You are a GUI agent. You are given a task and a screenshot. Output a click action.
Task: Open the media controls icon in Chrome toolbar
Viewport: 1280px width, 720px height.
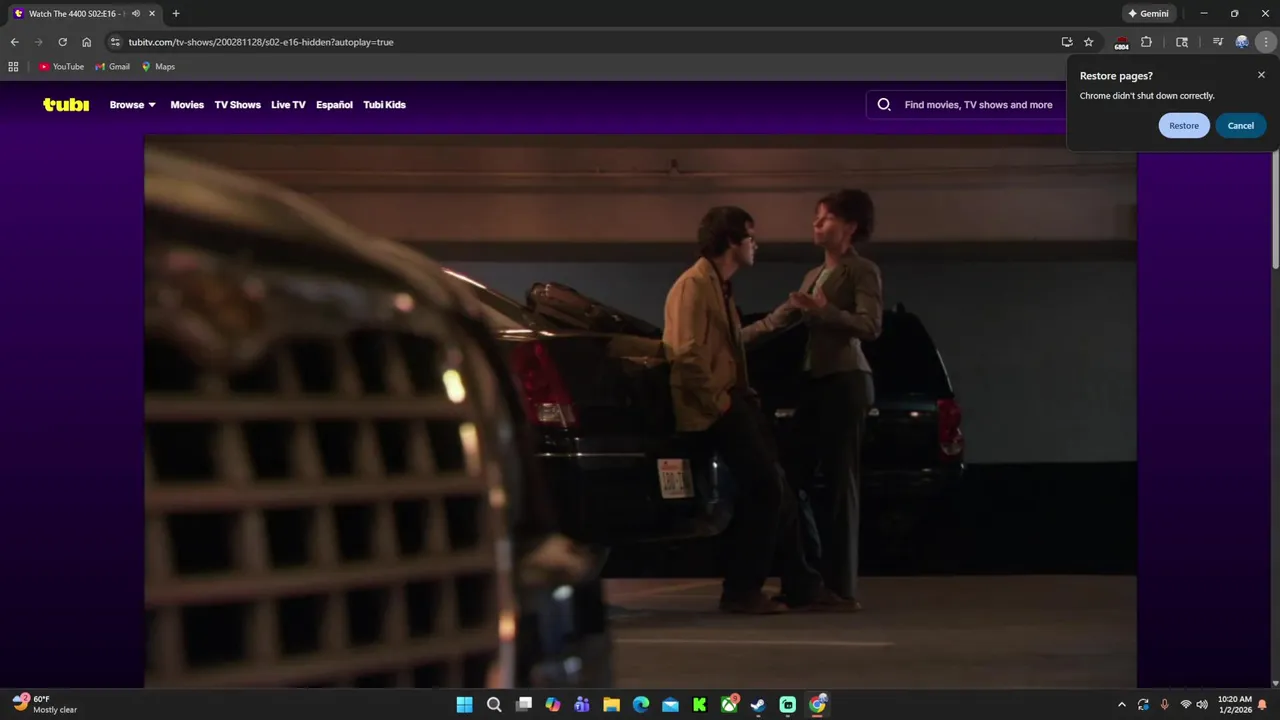[1217, 42]
